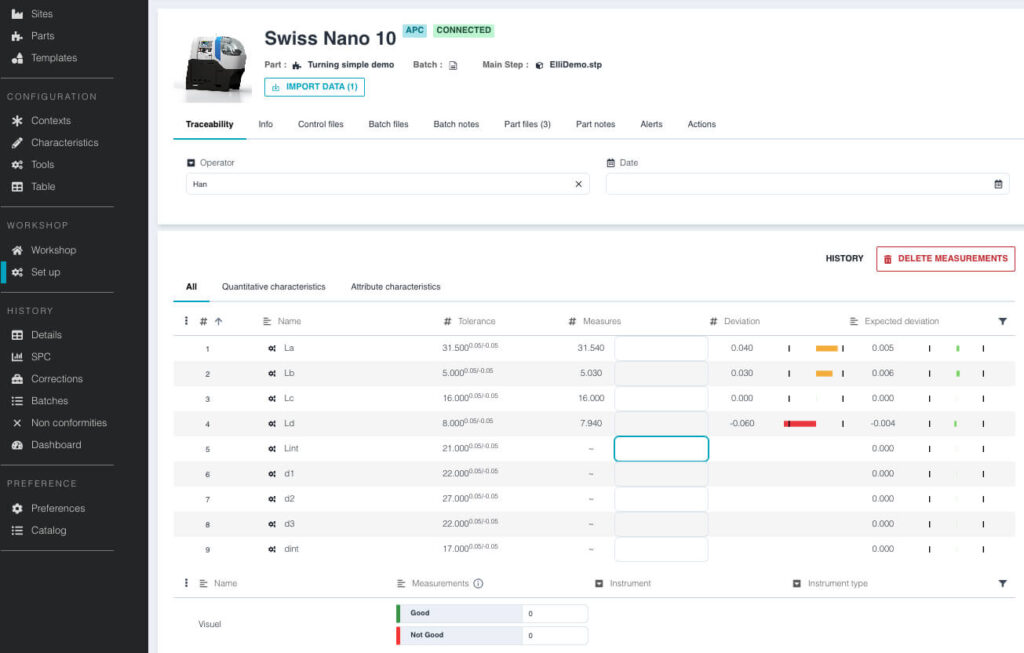Open SPC charts page
Image resolution: width=1024 pixels, height=653 pixels.
pos(40,357)
